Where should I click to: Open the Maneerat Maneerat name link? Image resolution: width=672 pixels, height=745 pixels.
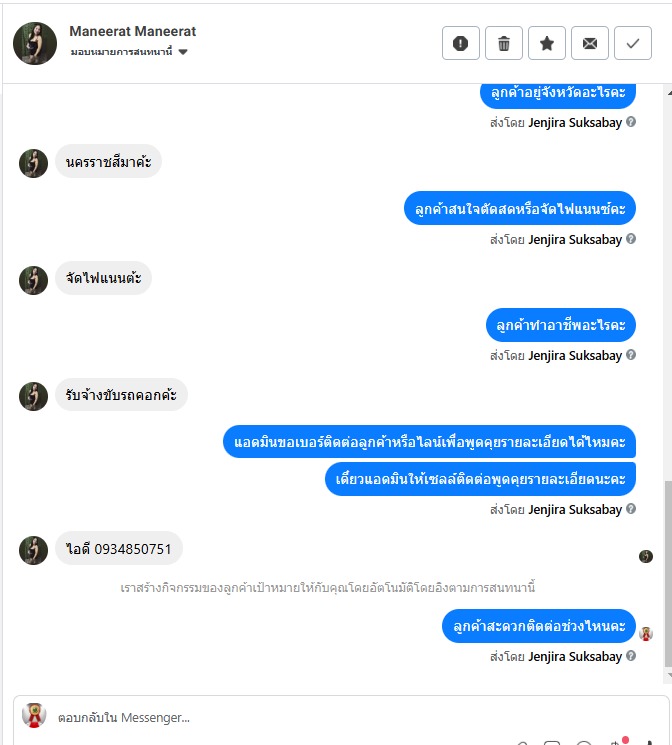click(133, 31)
